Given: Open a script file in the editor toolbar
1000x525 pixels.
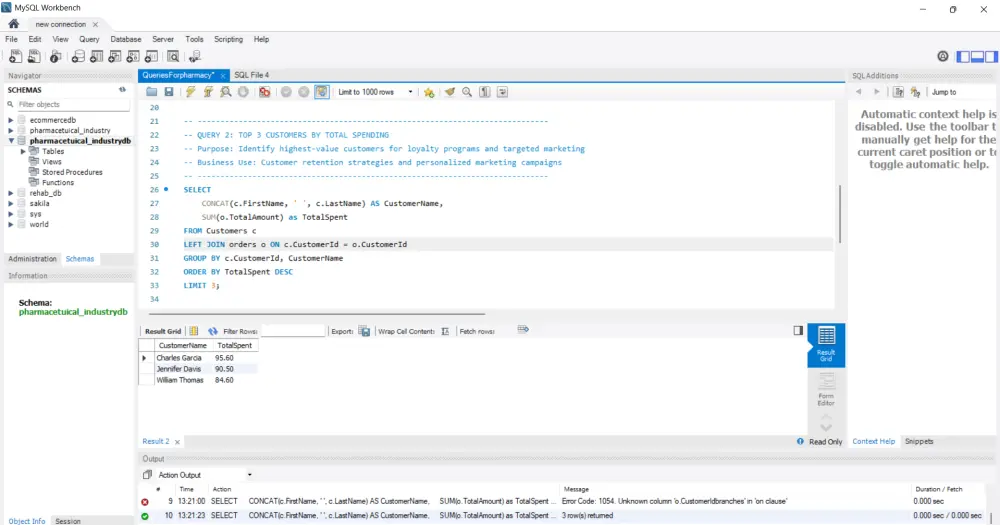Looking at the screenshot, I should tap(151, 92).
